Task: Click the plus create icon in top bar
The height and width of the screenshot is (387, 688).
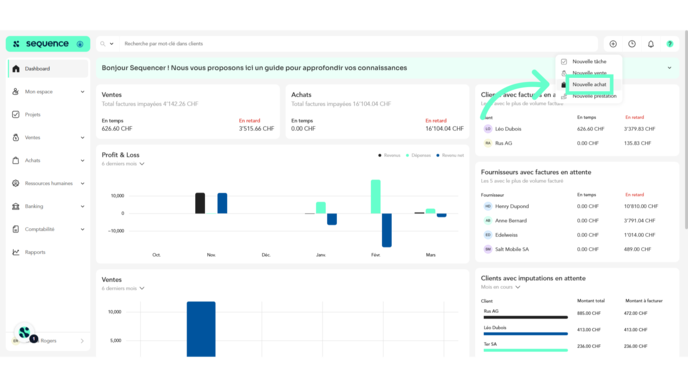Action: click(x=613, y=44)
